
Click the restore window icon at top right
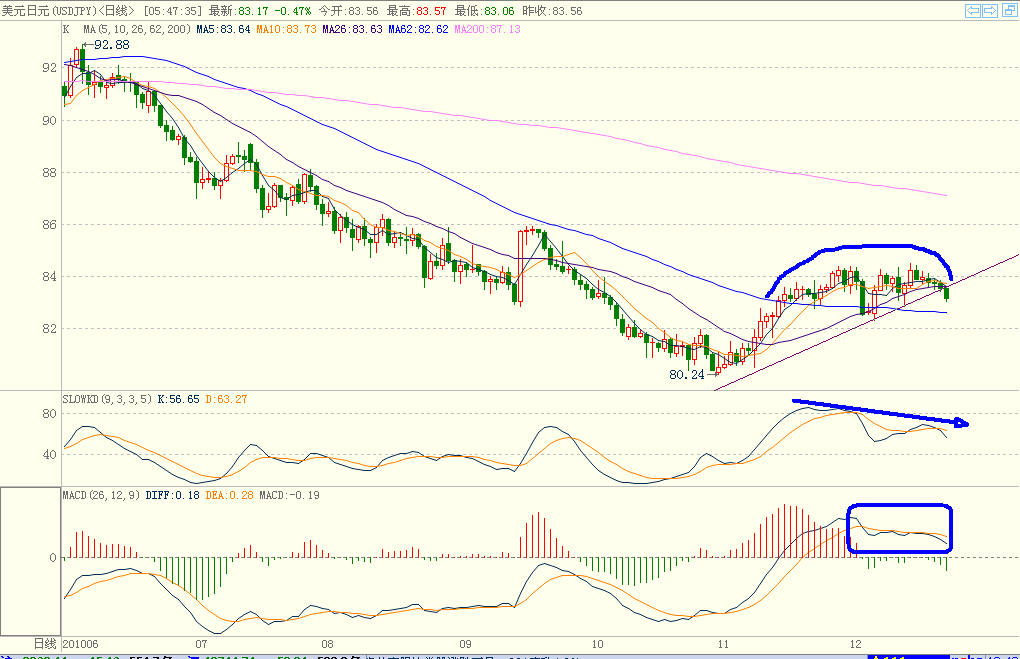point(1010,10)
